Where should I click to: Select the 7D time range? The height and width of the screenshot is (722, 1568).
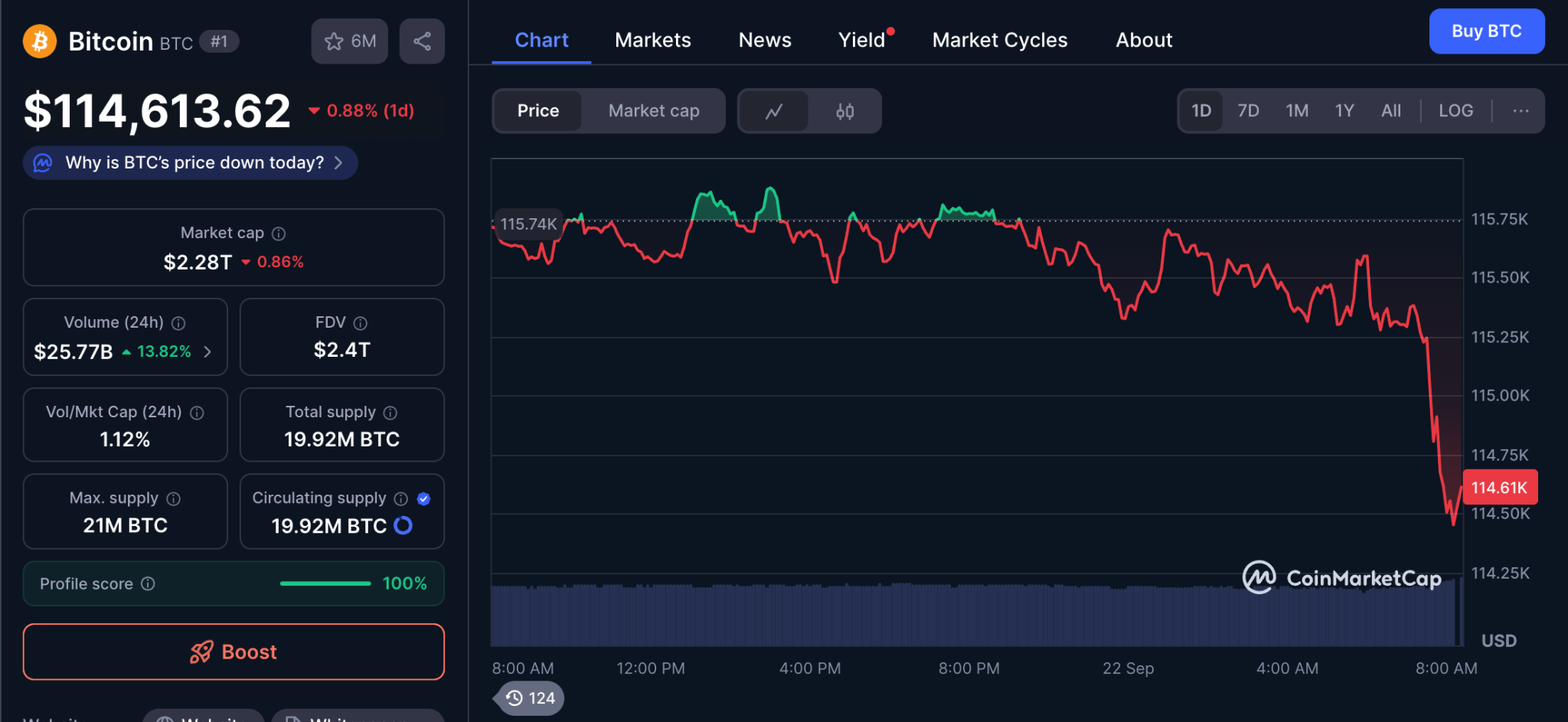tap(1248, 111)
